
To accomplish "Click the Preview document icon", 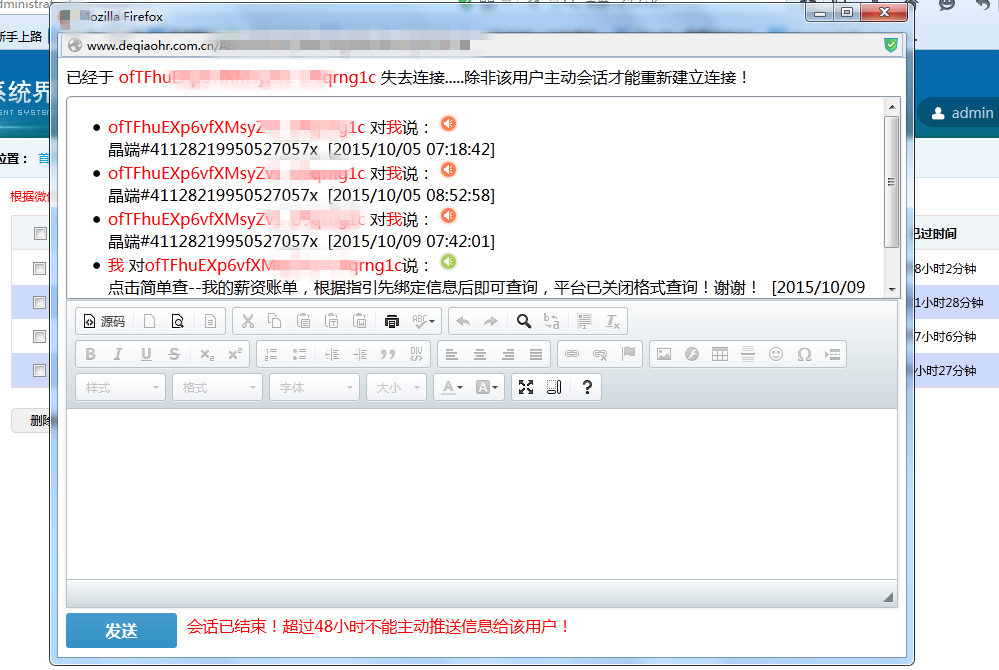I will 178,322.
